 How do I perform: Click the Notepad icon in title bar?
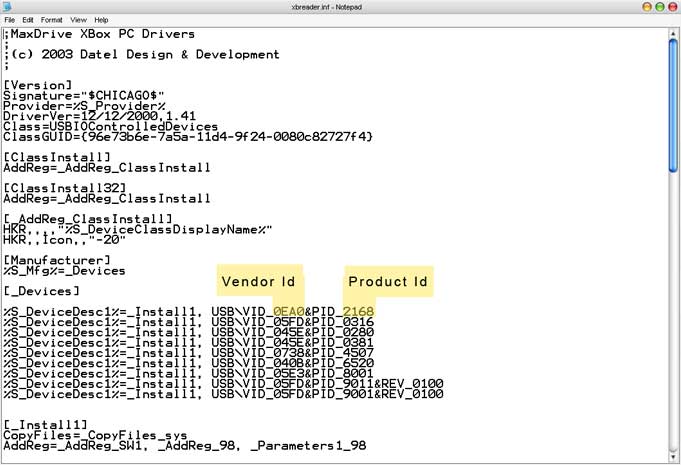pos(7,7)
